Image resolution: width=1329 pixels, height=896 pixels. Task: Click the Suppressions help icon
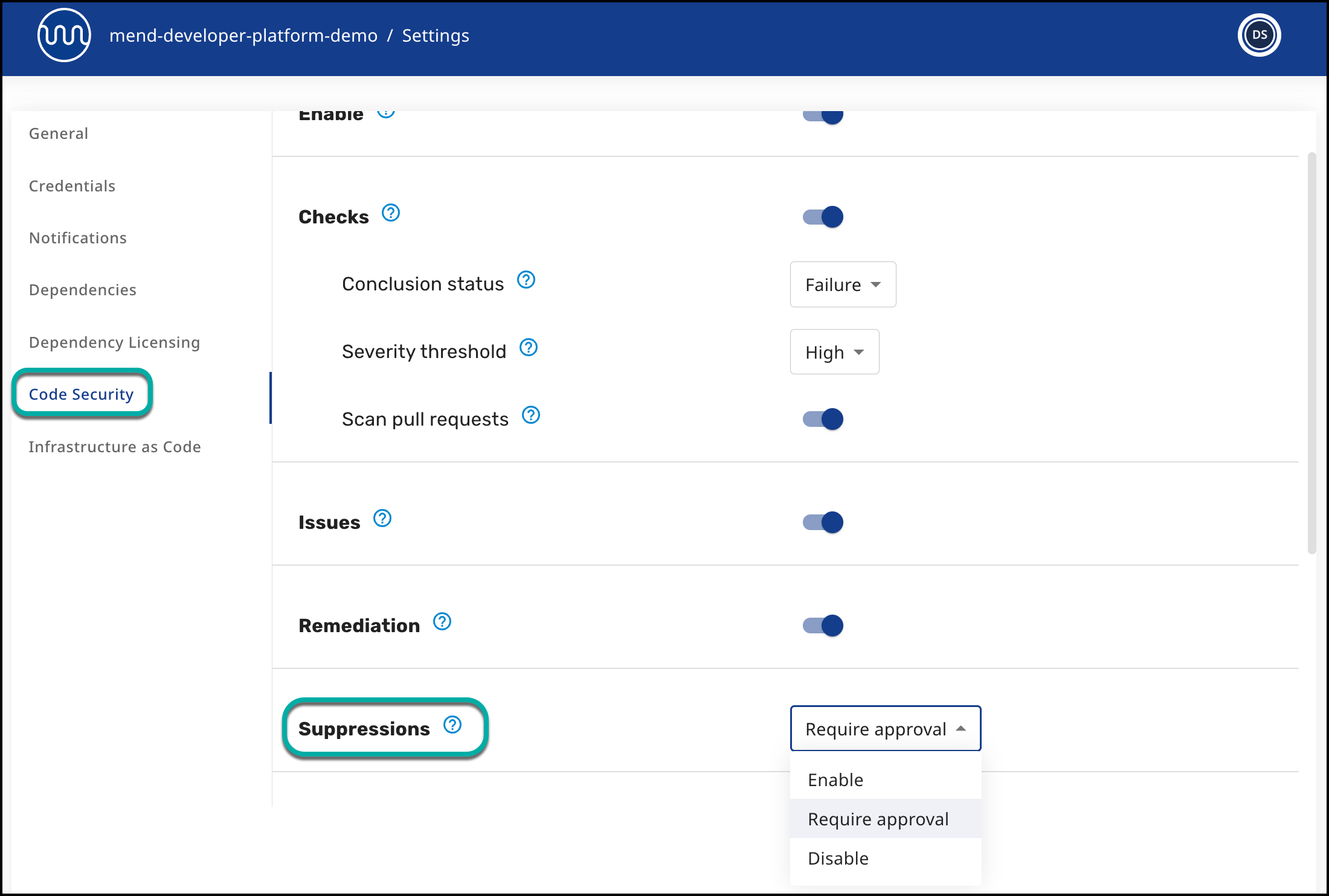click(452, 725)
